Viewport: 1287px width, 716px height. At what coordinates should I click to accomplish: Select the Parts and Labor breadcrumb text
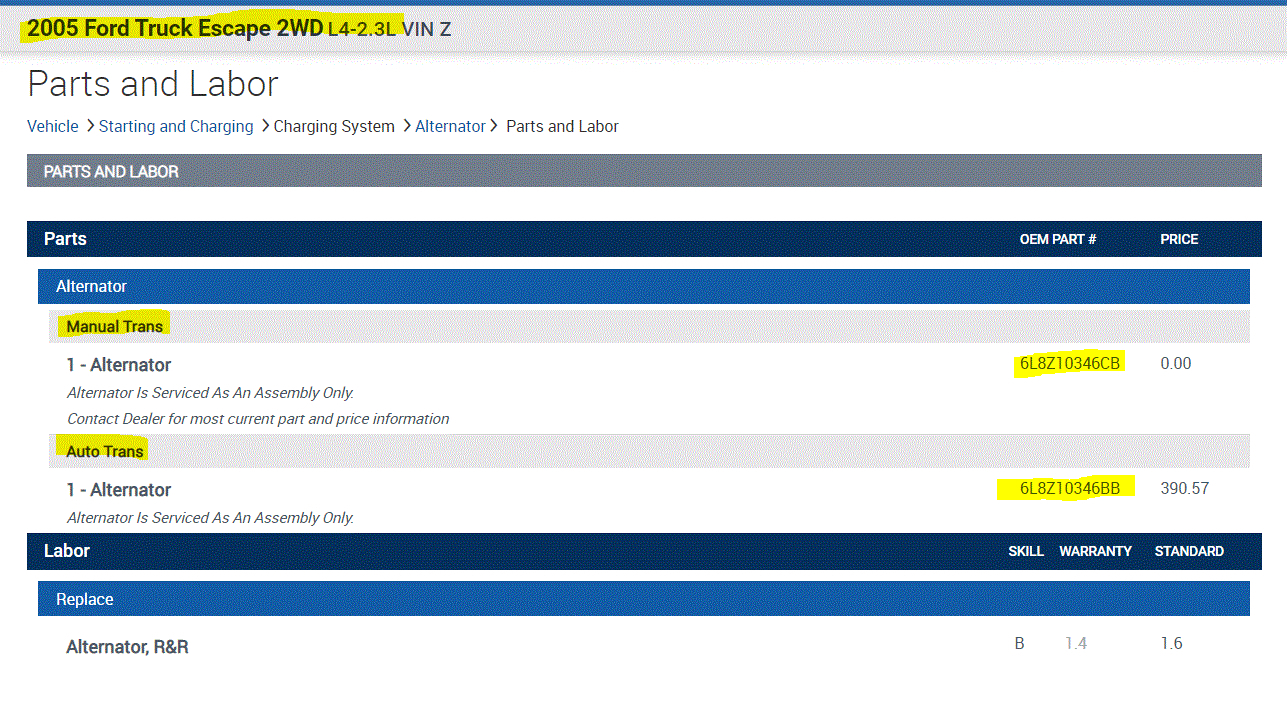pyautogui.click(x=562, y=126)
